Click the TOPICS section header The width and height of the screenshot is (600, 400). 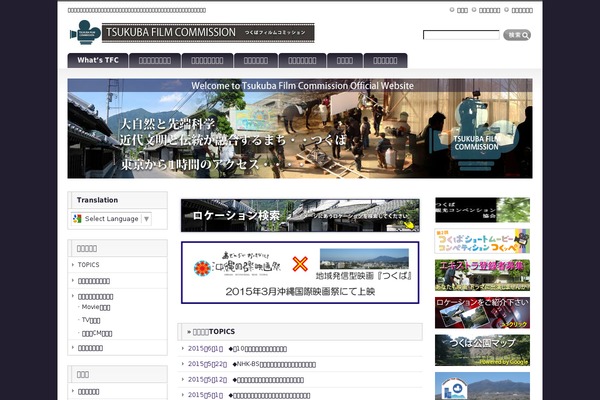click(x=300, y=332)
